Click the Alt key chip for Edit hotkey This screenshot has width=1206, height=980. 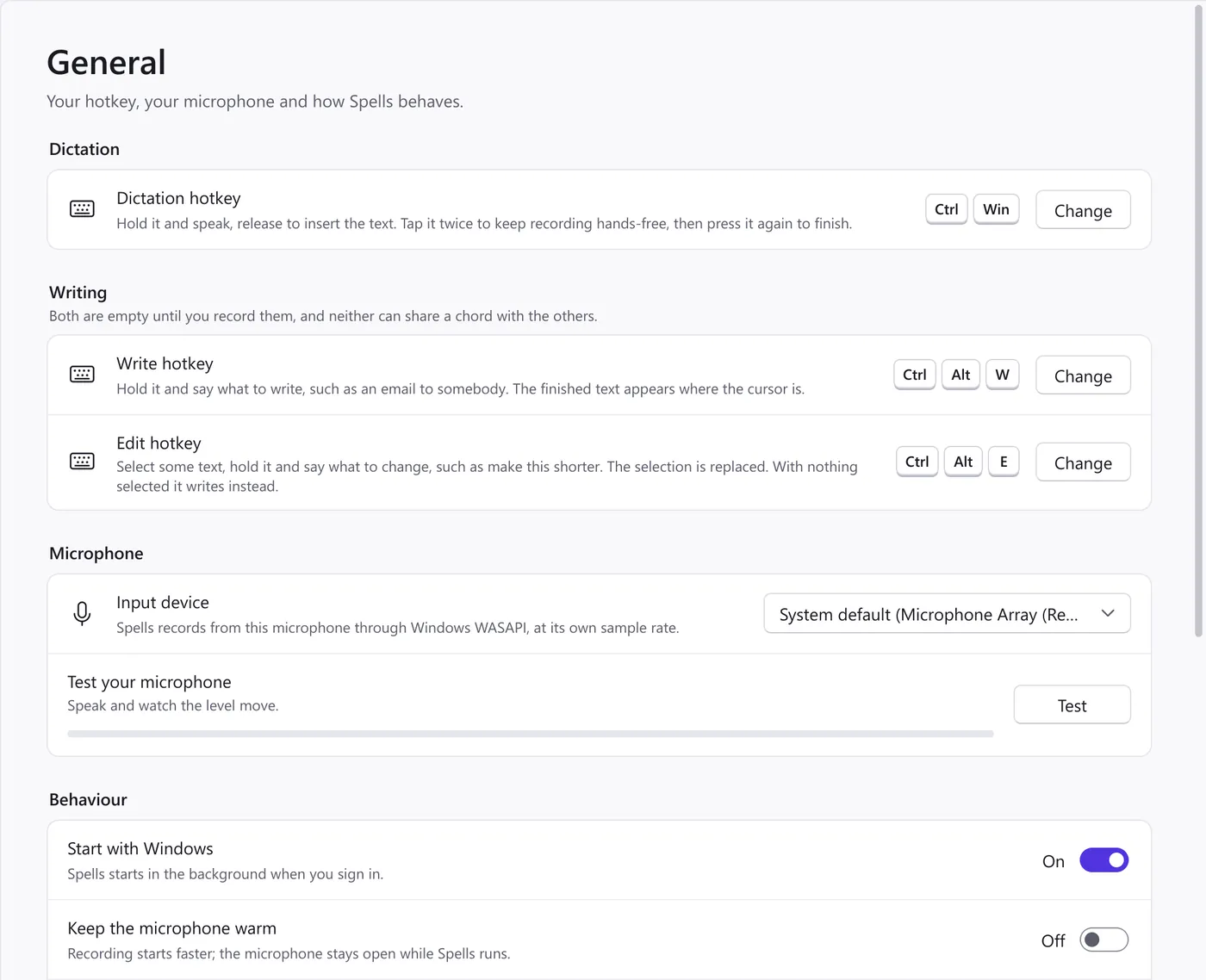click(x=963, y=462)
